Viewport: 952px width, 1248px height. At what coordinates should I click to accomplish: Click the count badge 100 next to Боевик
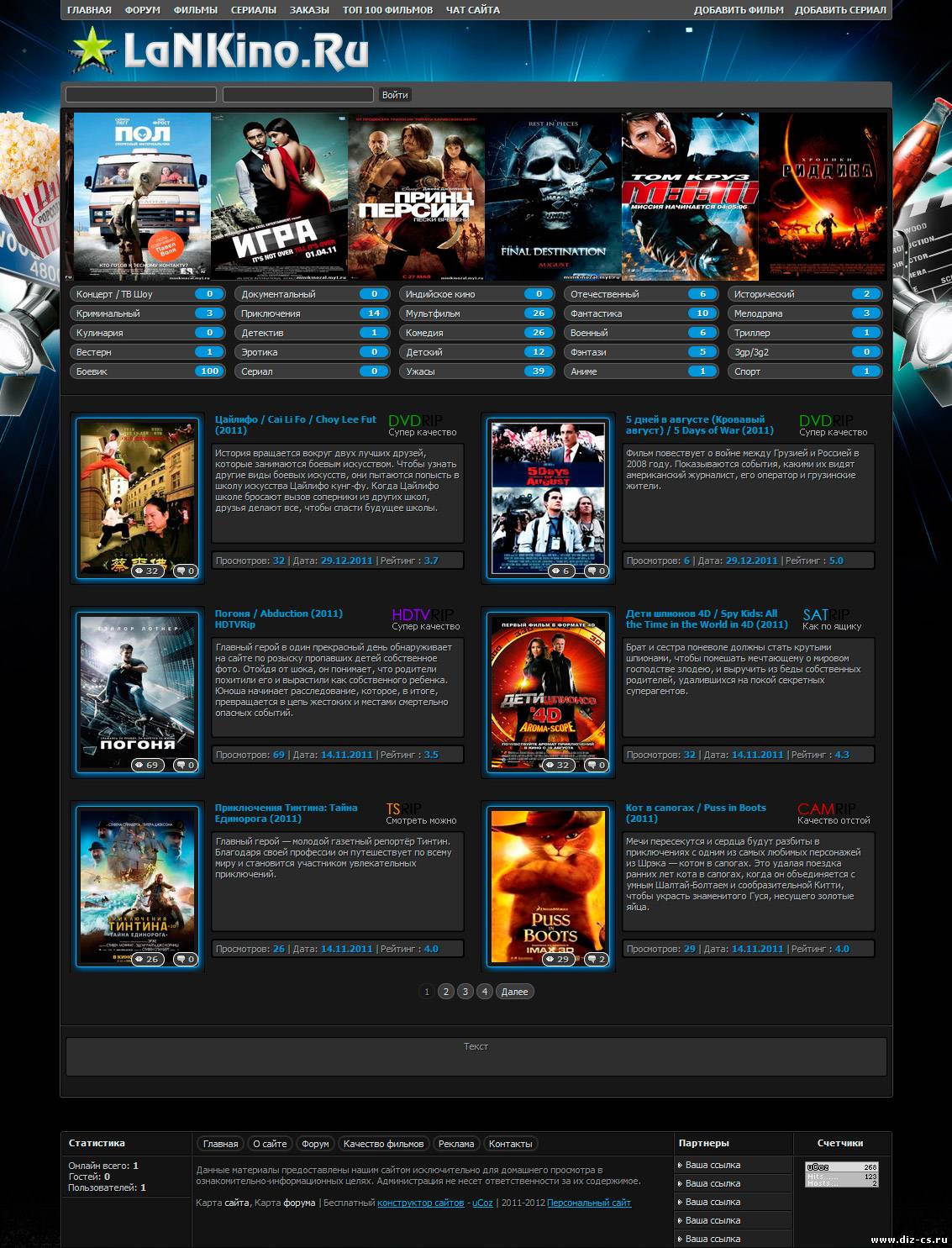[210, 371]
